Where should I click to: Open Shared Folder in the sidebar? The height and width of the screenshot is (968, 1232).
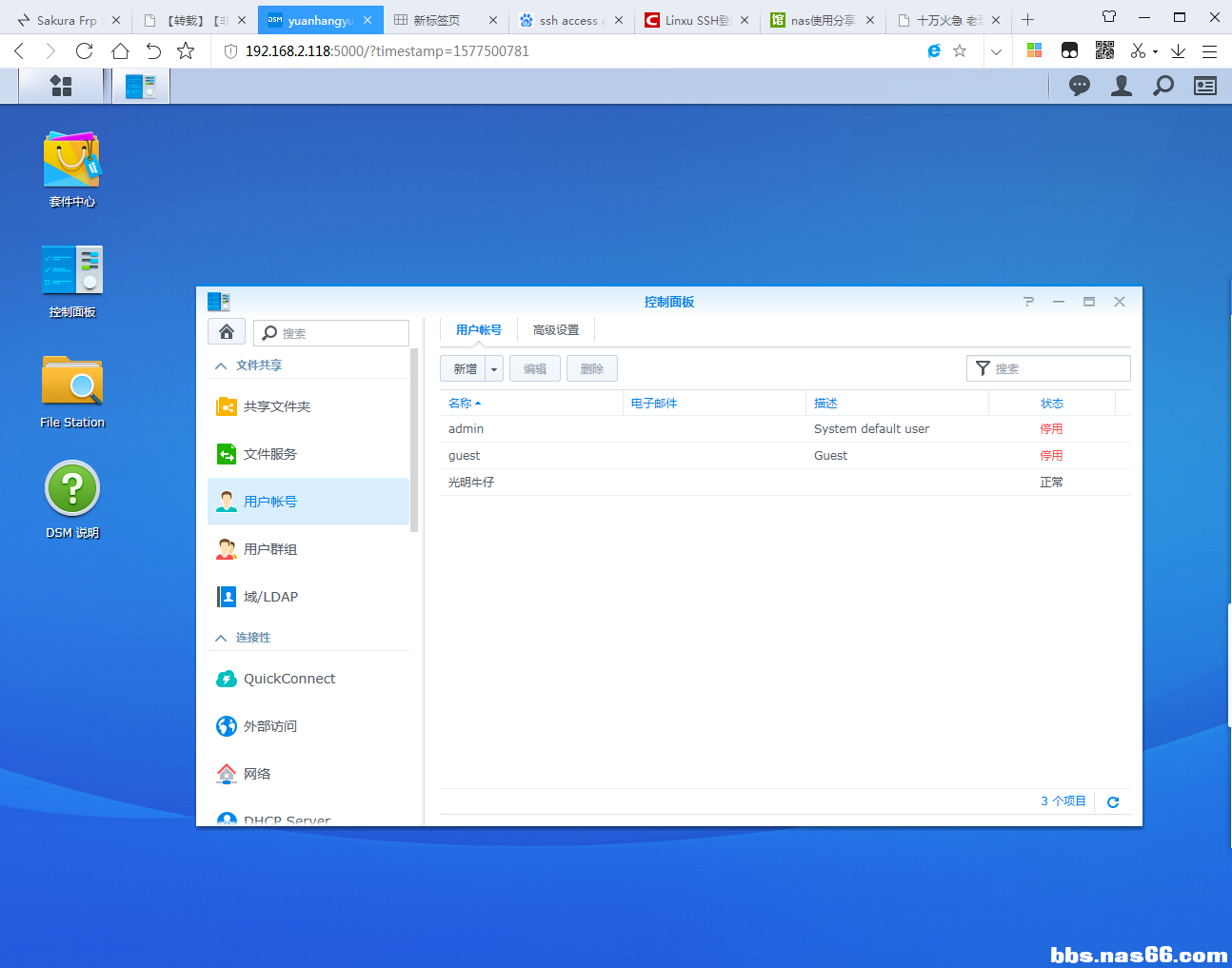point(308,406)
